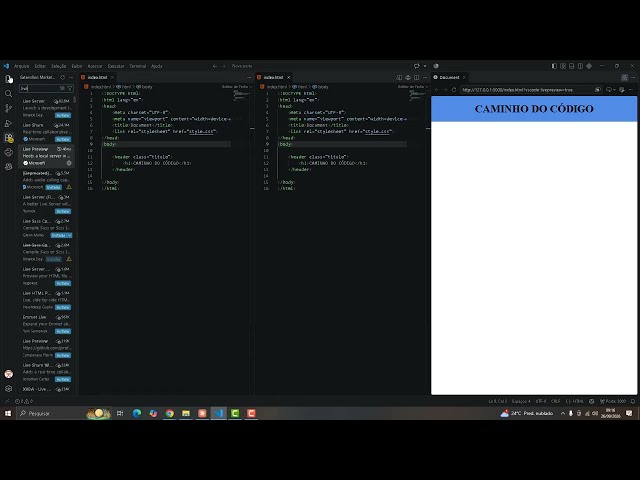Screen dimensions: 640x480
Task: Open the Accounts icon in activity bar
Action: click(9, 374)
